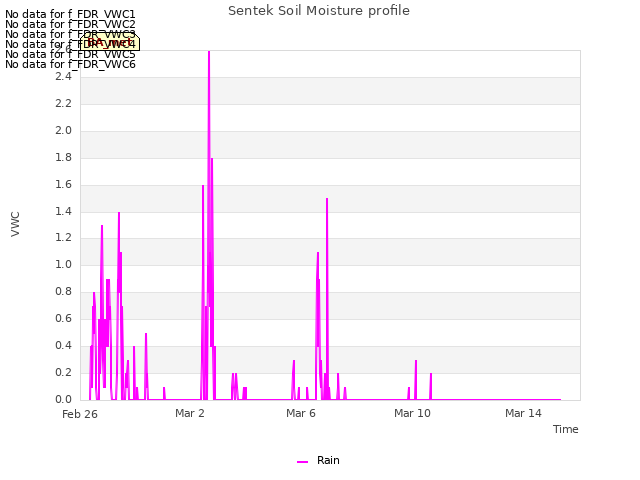Click the 0.6 y-axis tick label
Screen dimensions: 640x480
click(x=63, y=318)
